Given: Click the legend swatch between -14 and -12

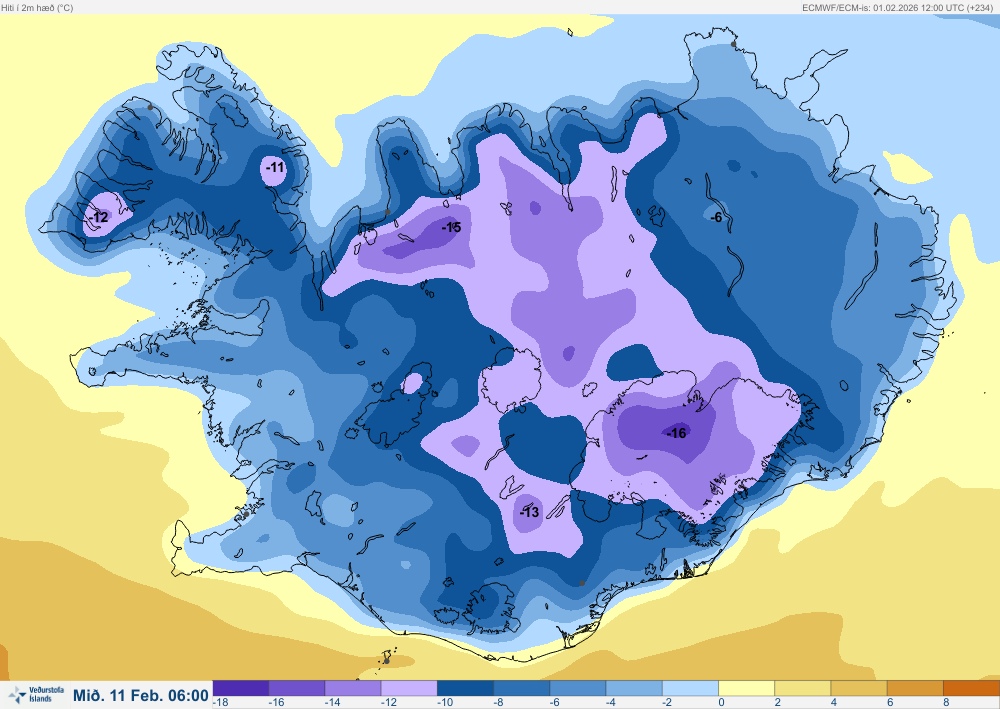Looking at the screenshot, I should 353,688.
